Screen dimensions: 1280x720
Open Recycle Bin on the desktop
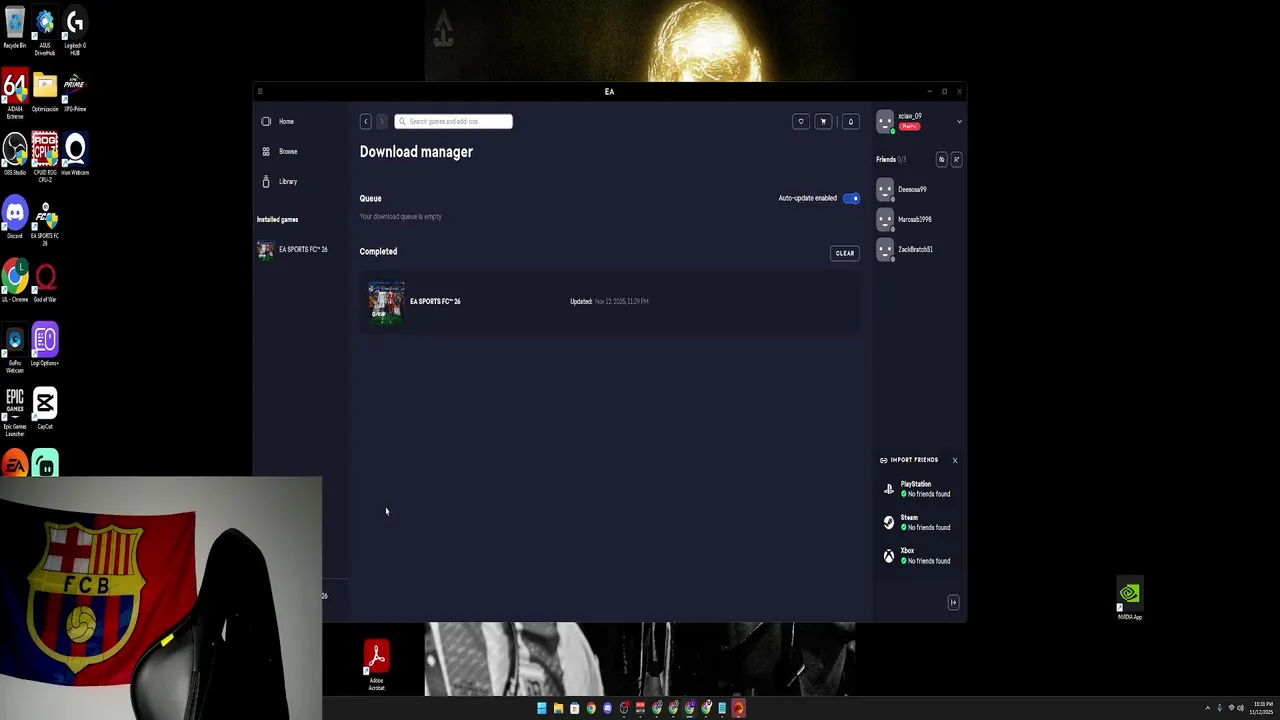pos(15,28)
